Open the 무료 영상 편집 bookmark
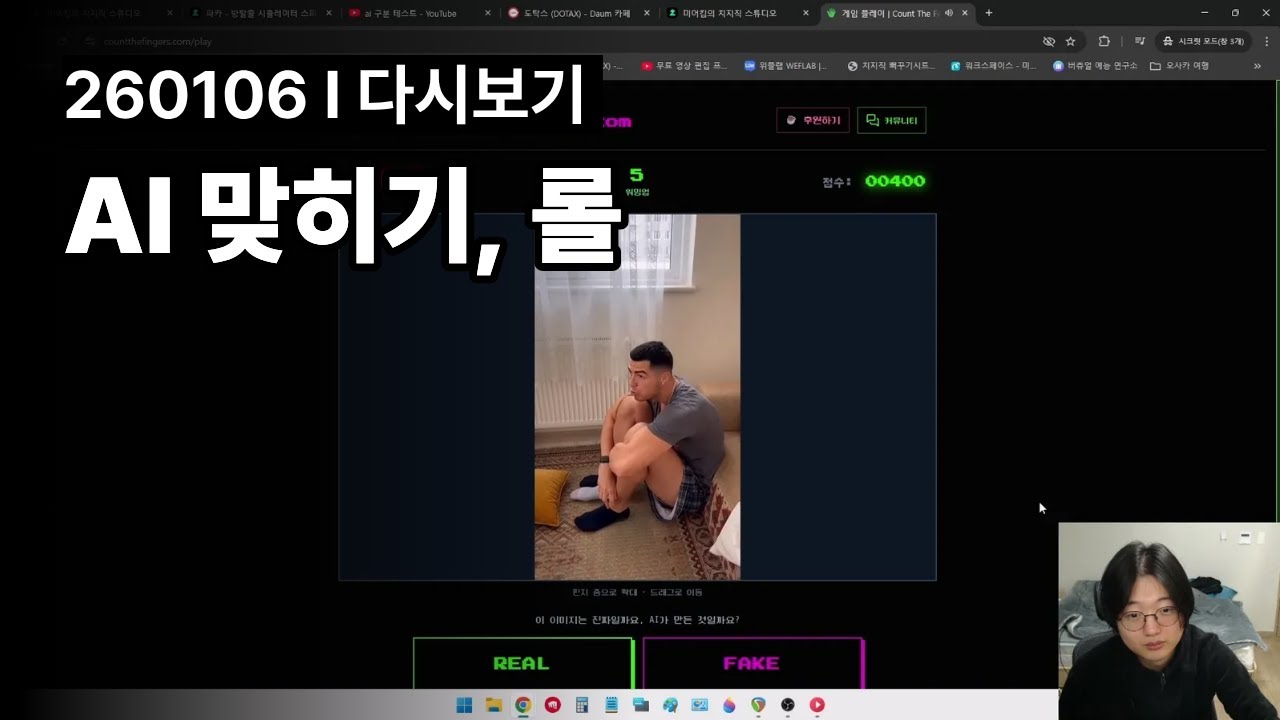The width and height of the screenshot is (1280, 720). pos(684,66)
